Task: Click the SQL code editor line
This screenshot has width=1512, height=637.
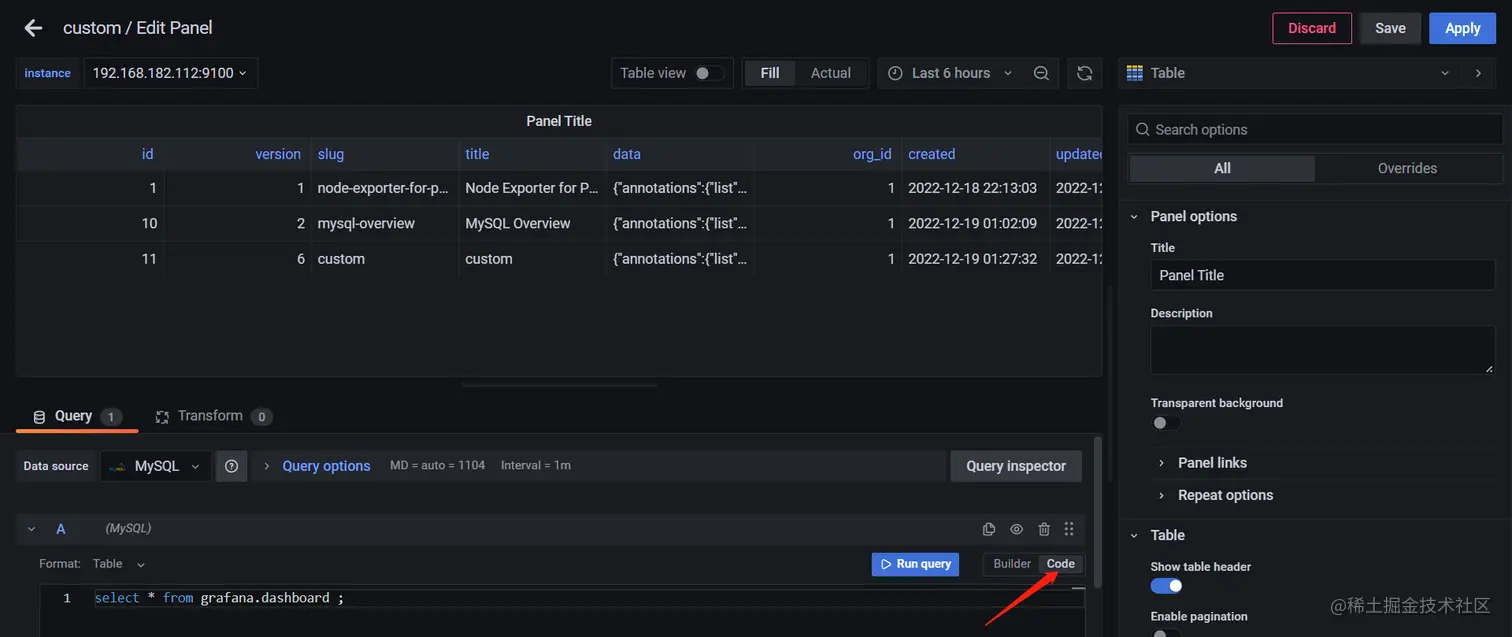Action: [x=588, y=598]
